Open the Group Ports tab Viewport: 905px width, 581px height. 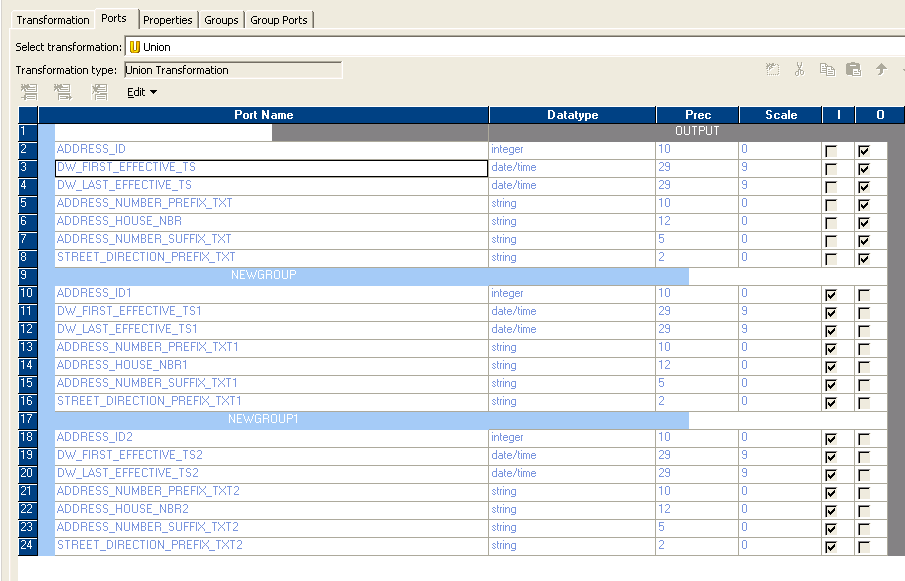tap(279, 19)
